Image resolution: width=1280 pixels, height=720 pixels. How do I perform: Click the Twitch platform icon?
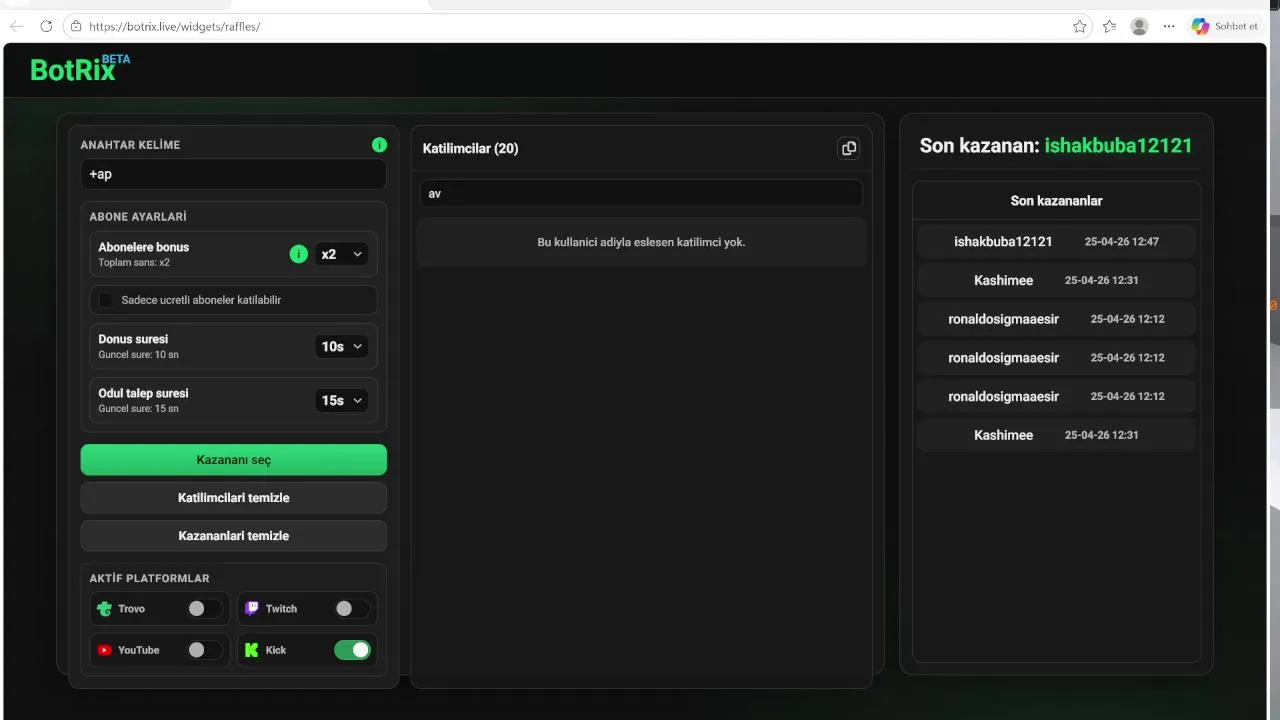252,608
